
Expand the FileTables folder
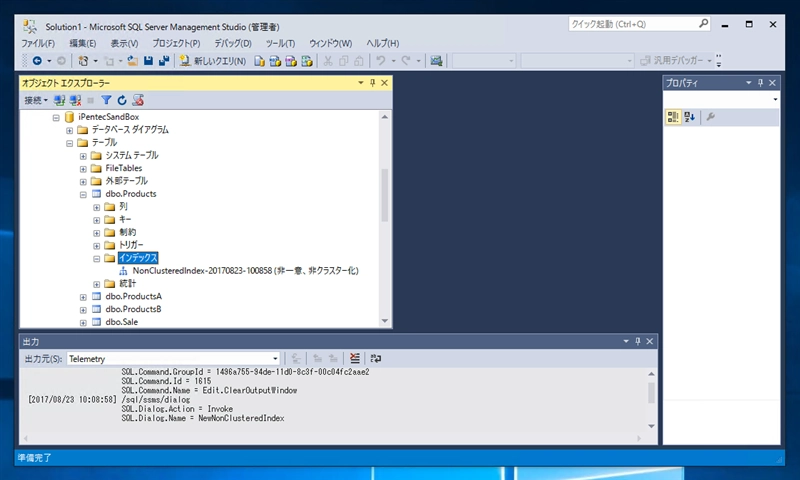[x=83, y=169]
